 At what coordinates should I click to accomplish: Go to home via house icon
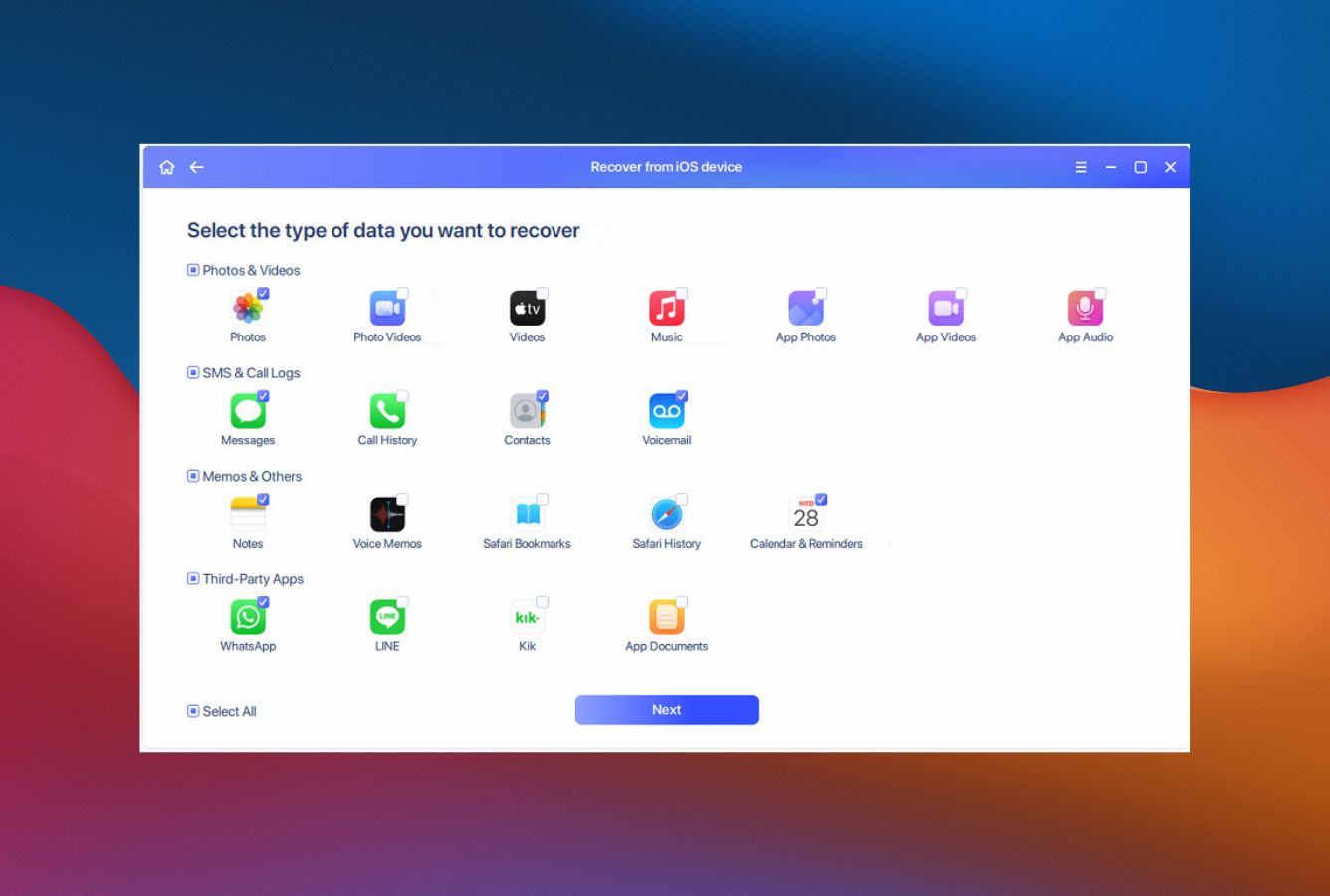coord(167,167)
